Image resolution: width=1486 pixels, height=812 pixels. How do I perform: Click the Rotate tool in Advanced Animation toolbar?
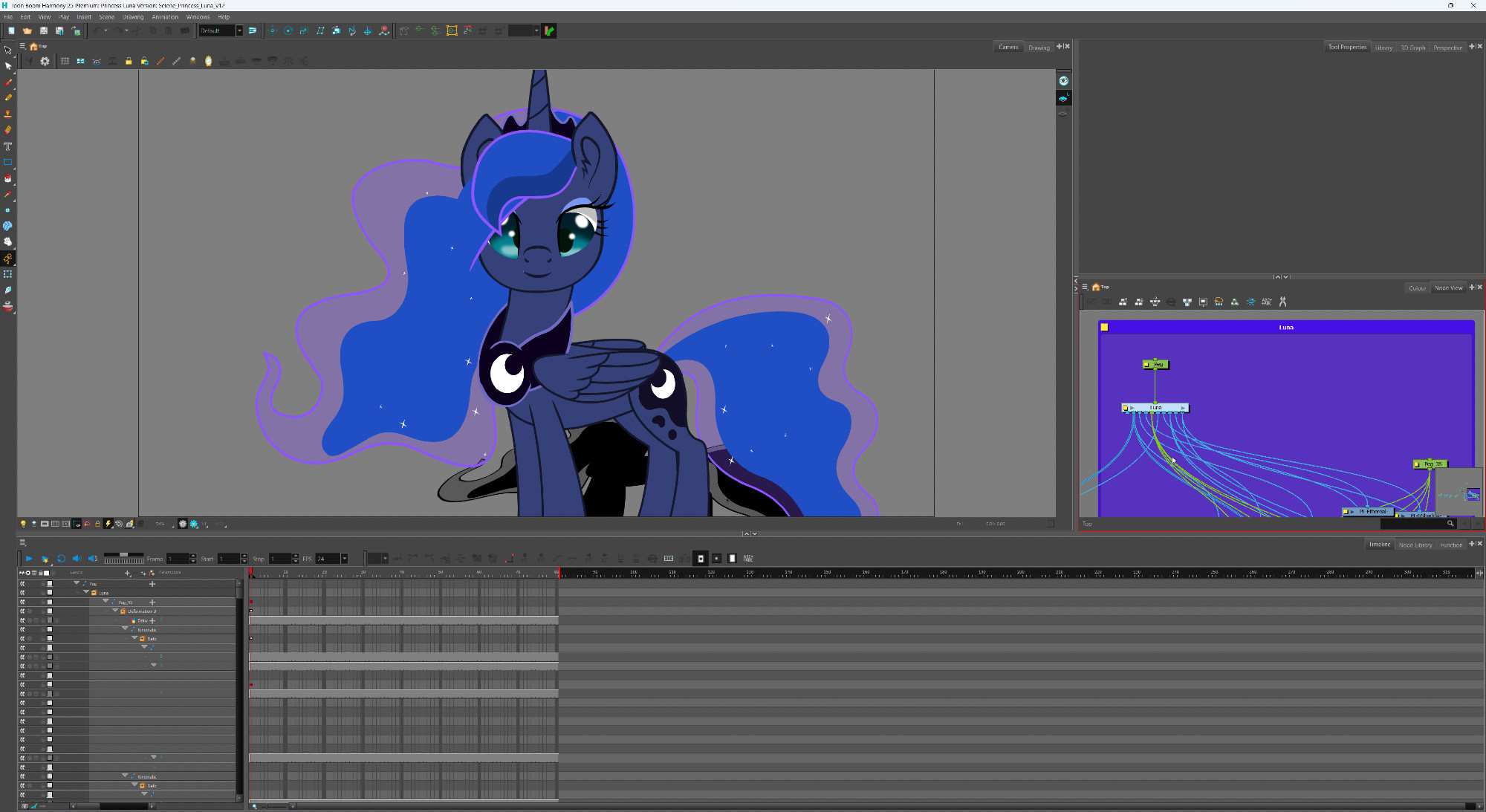(288, 30)
